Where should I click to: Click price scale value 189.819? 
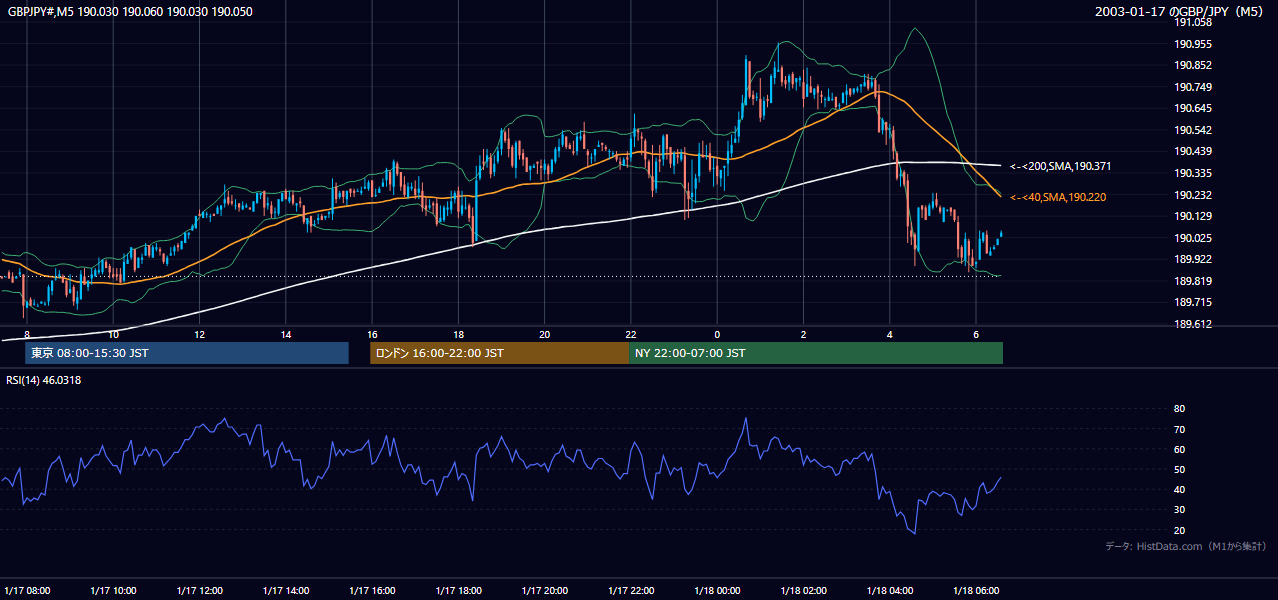(x=1192, y=281)
